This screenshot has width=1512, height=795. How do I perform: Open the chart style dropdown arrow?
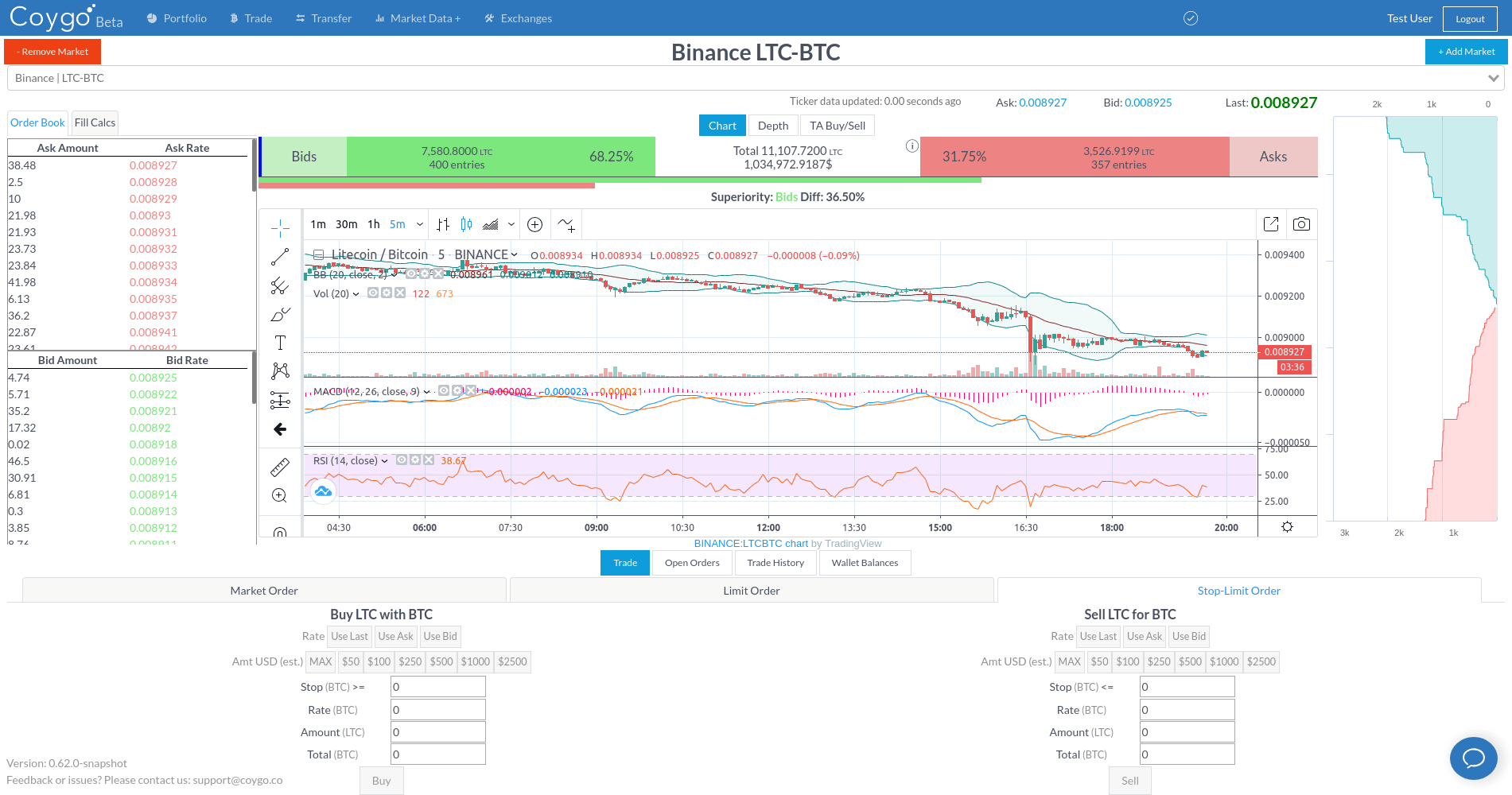pos(511,225)
